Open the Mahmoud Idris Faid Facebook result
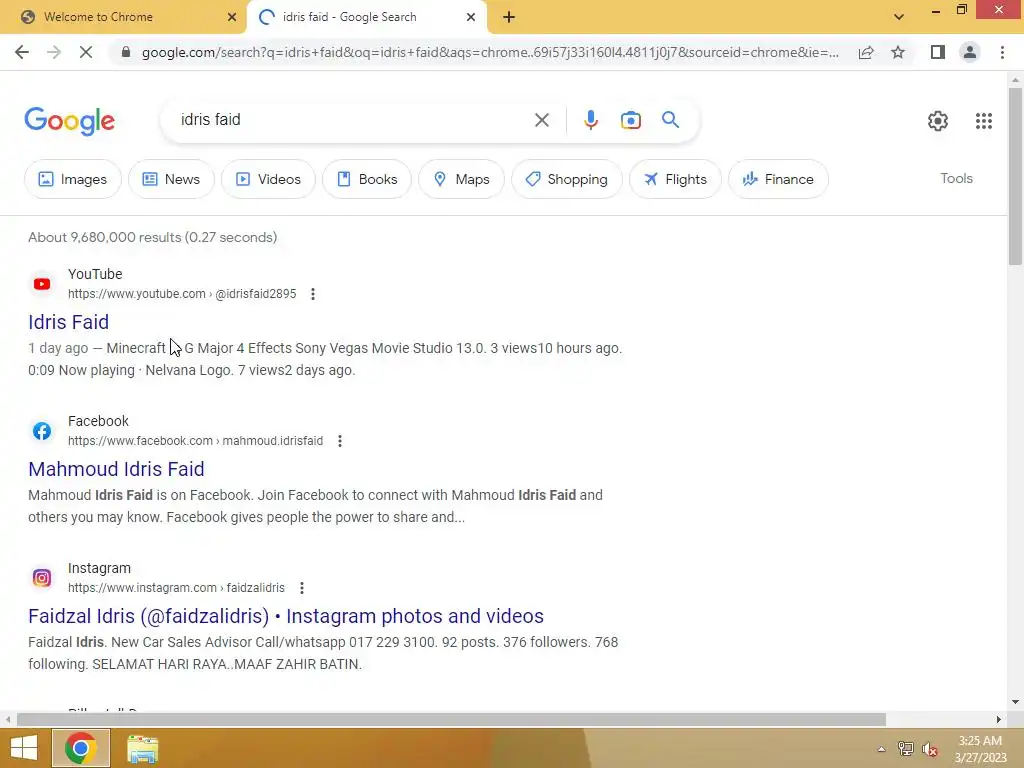Screen dimensions: 1024x768 (116, 469)
